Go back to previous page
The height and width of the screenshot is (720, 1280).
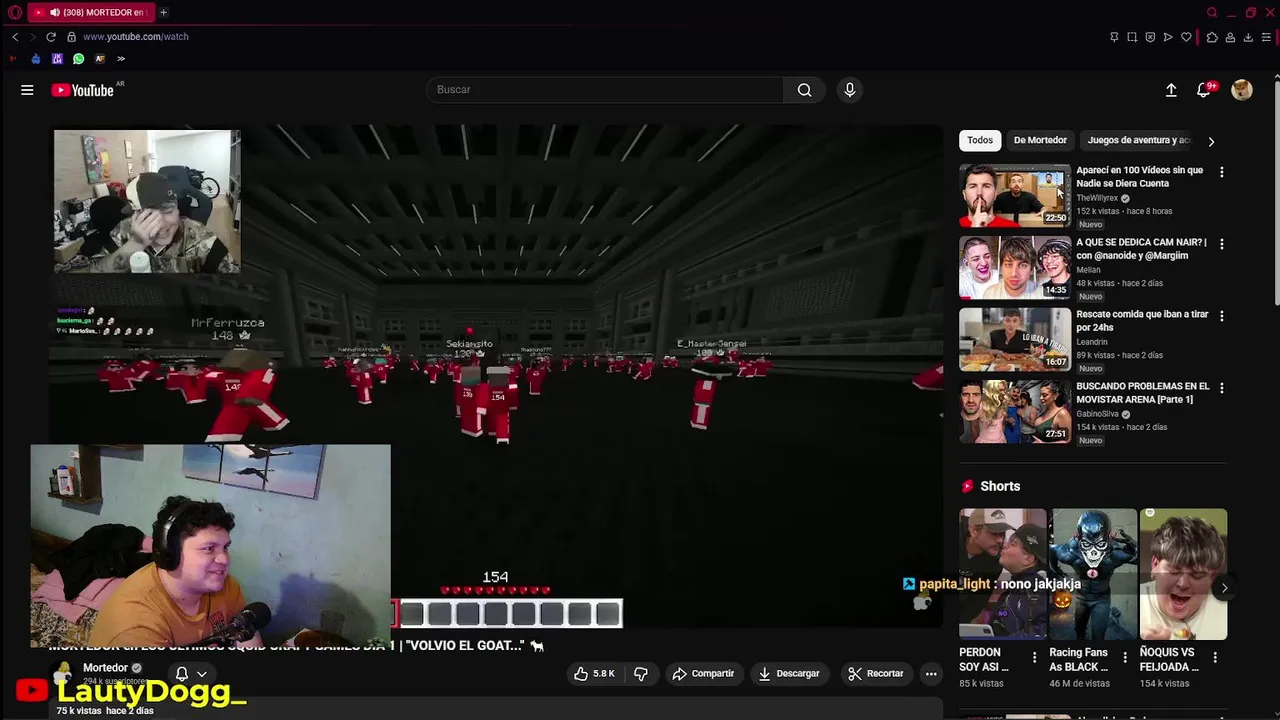point(15,37)
